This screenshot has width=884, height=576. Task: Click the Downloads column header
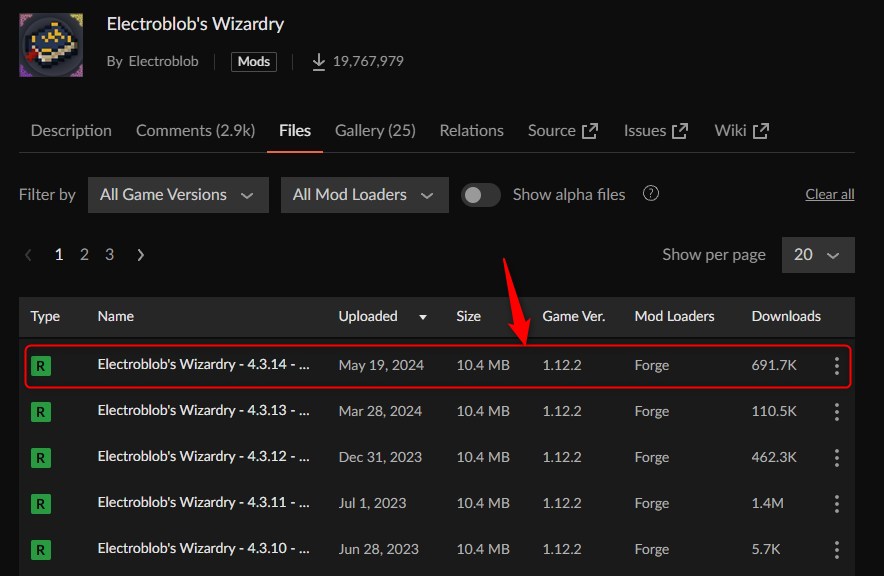(786, 316)
